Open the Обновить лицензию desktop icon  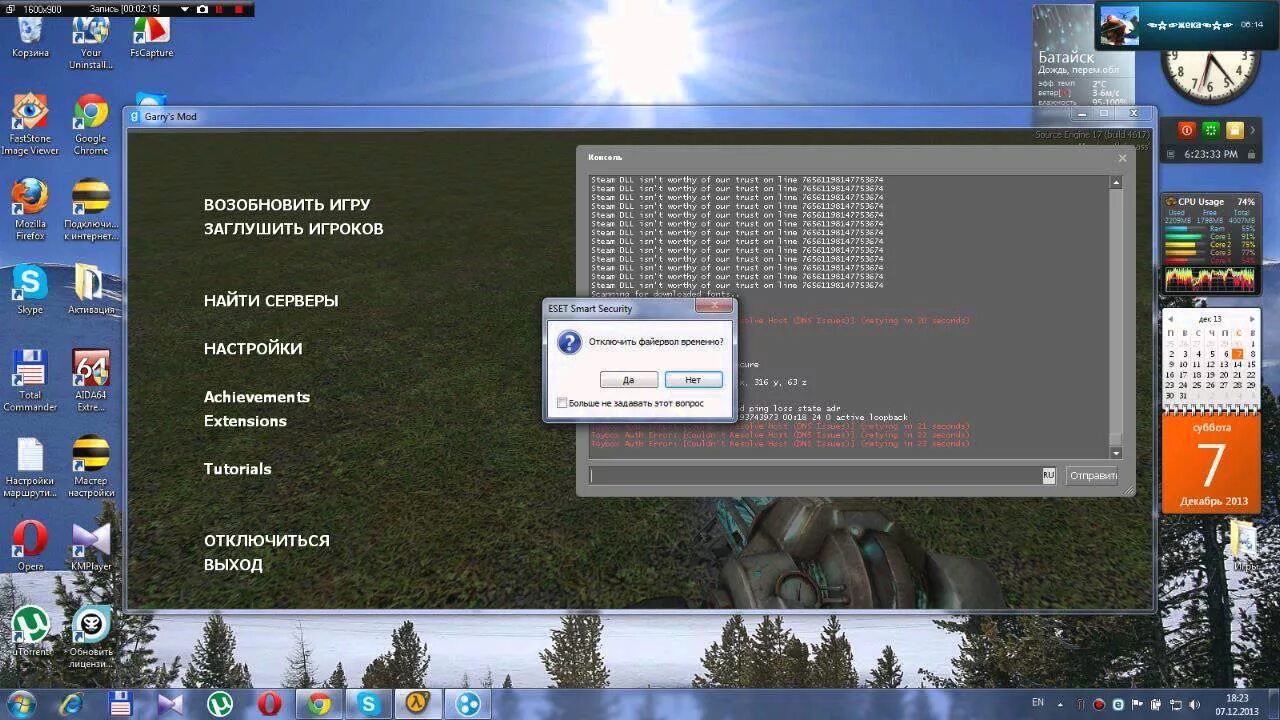[x=90, y=638]
